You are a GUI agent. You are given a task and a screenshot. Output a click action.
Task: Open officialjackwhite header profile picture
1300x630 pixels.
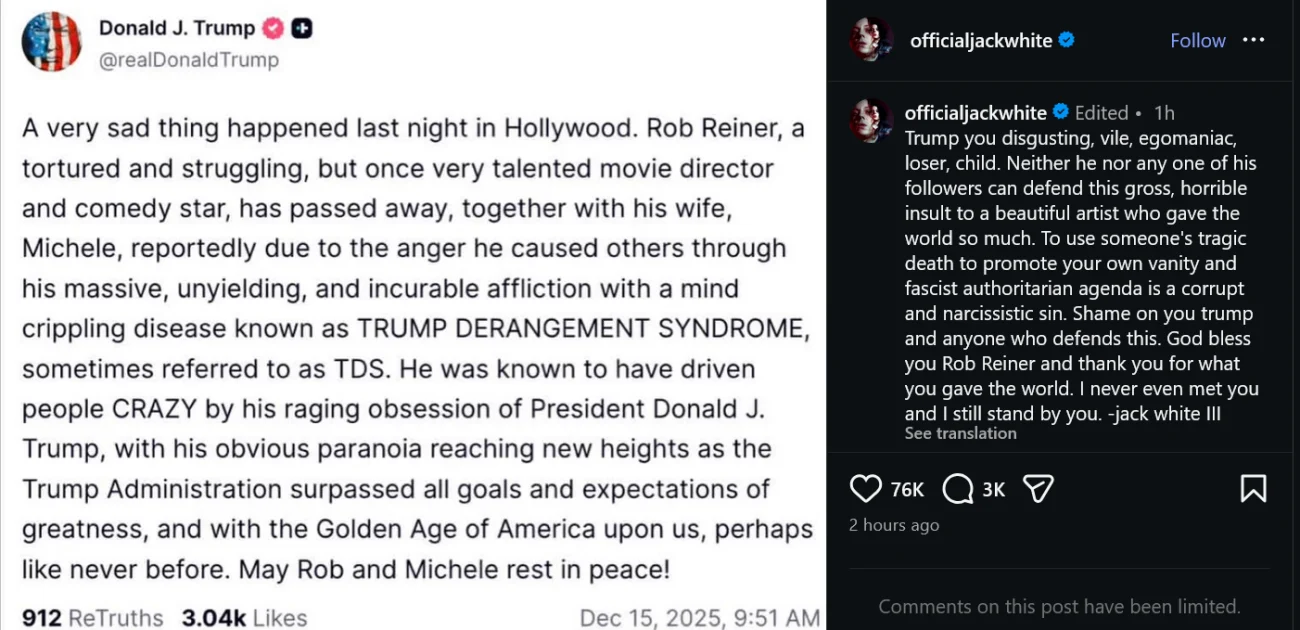point(870,40)
